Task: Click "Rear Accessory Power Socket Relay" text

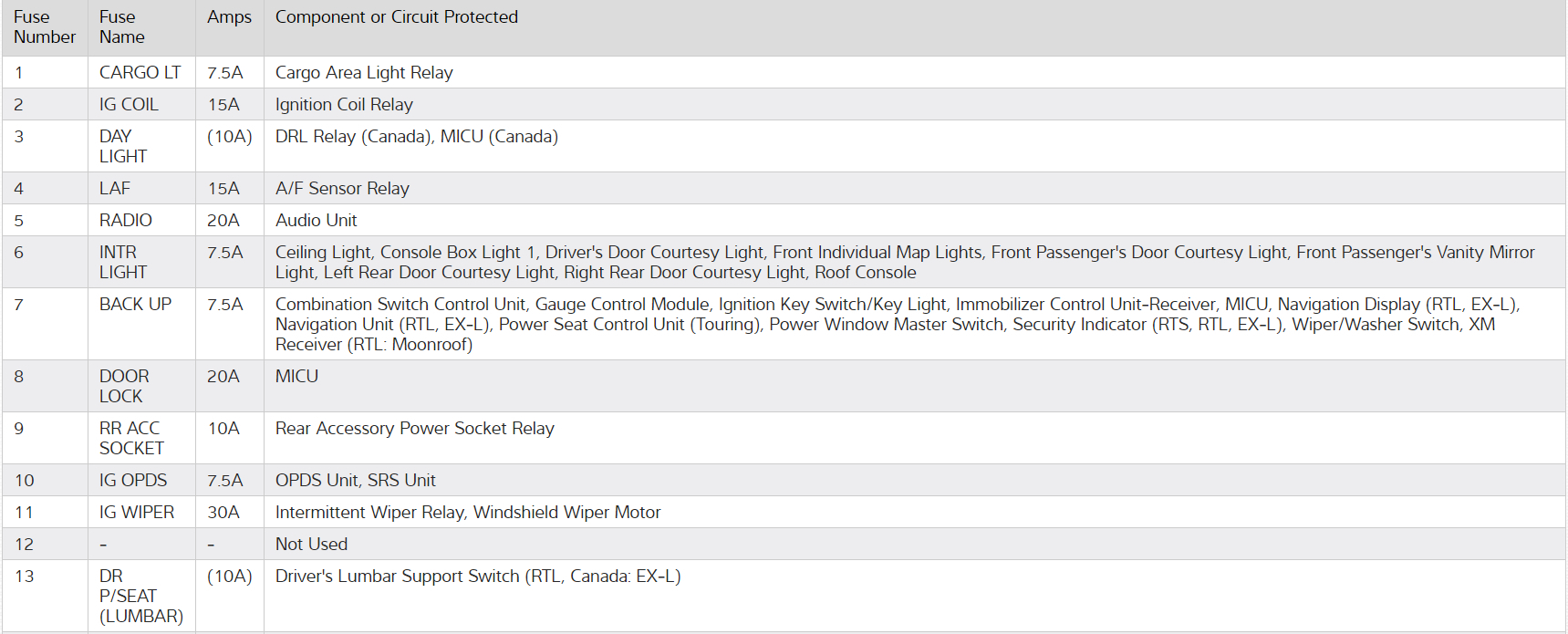Action: pyautogui.click(x=414, y=429)
